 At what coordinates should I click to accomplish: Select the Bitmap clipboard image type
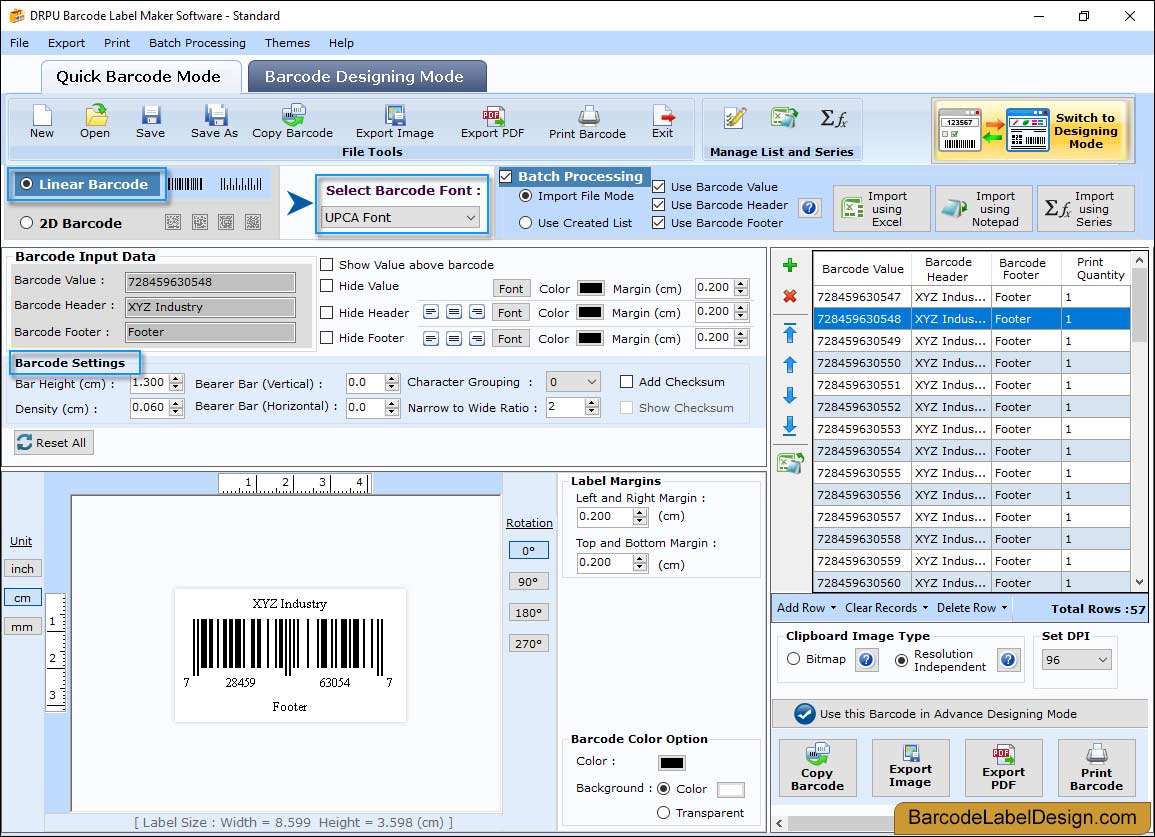click(793, 659)
